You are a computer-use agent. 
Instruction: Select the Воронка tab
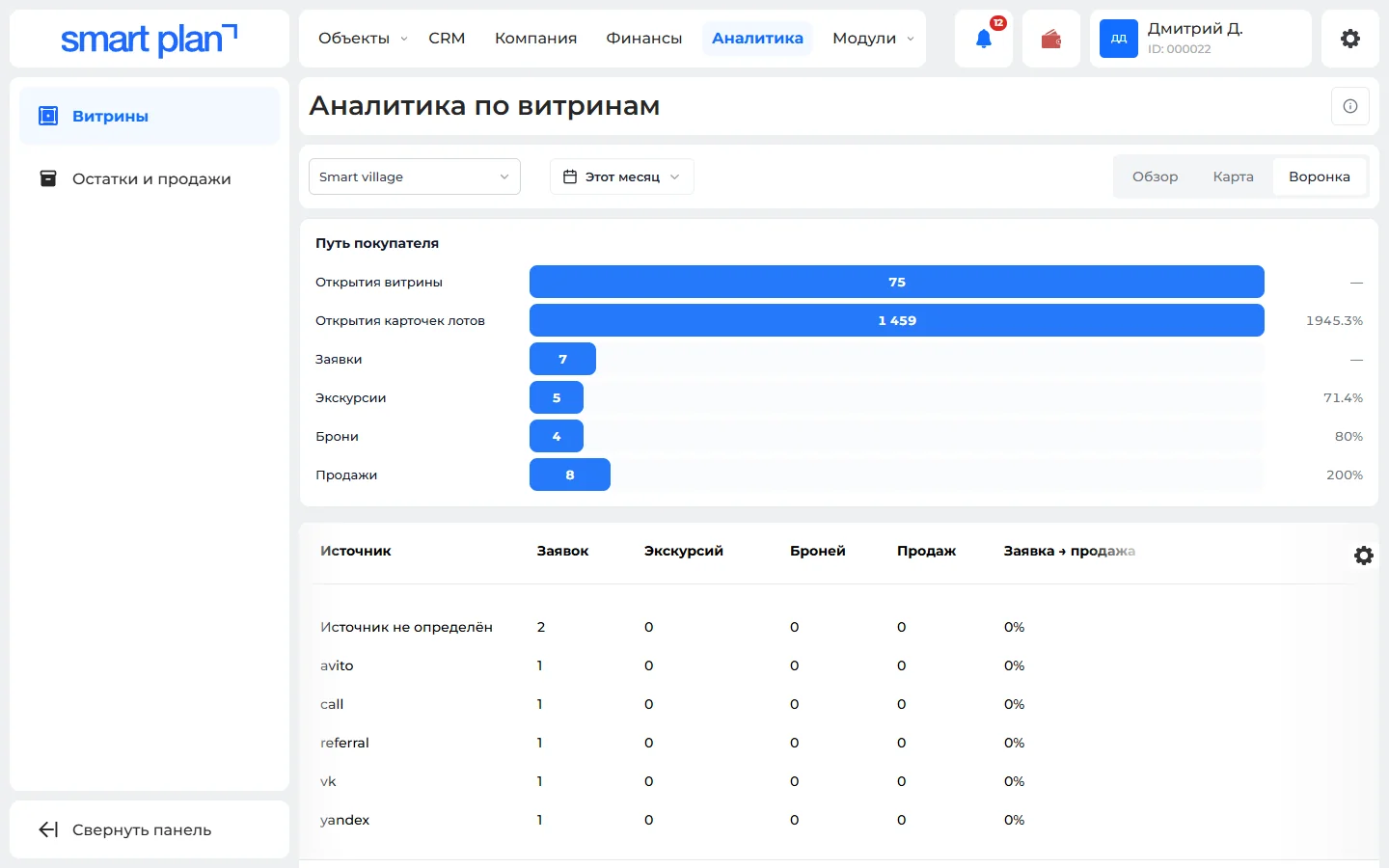1320,176
